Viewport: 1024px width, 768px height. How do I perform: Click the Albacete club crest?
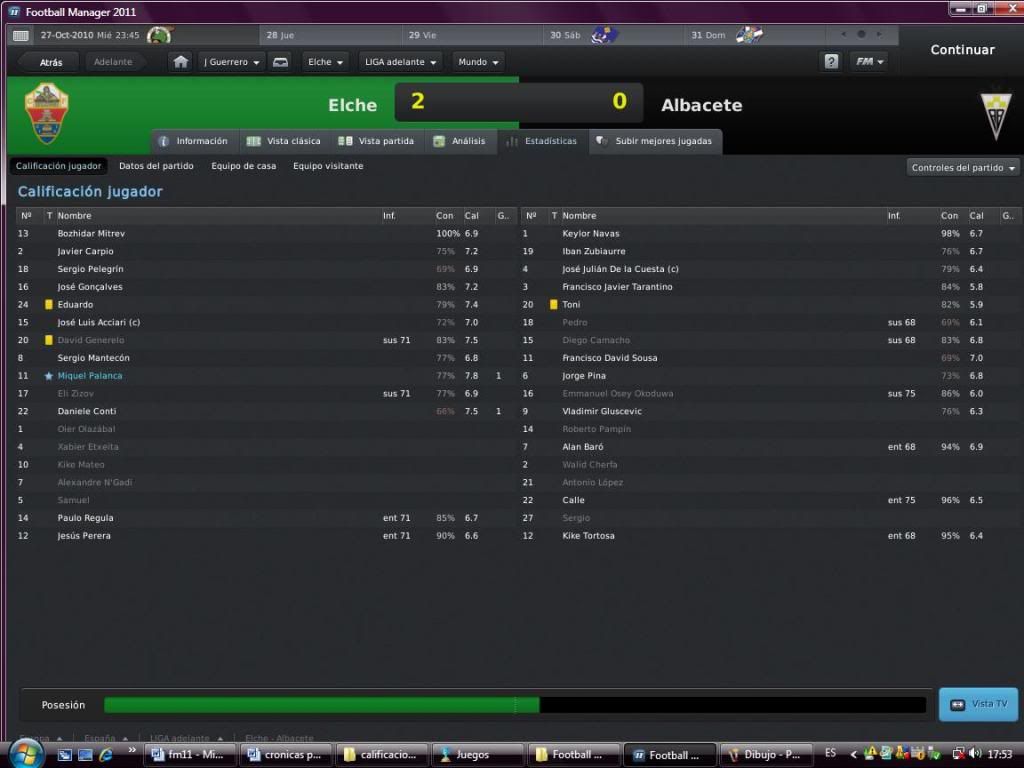tap(996, 116)
